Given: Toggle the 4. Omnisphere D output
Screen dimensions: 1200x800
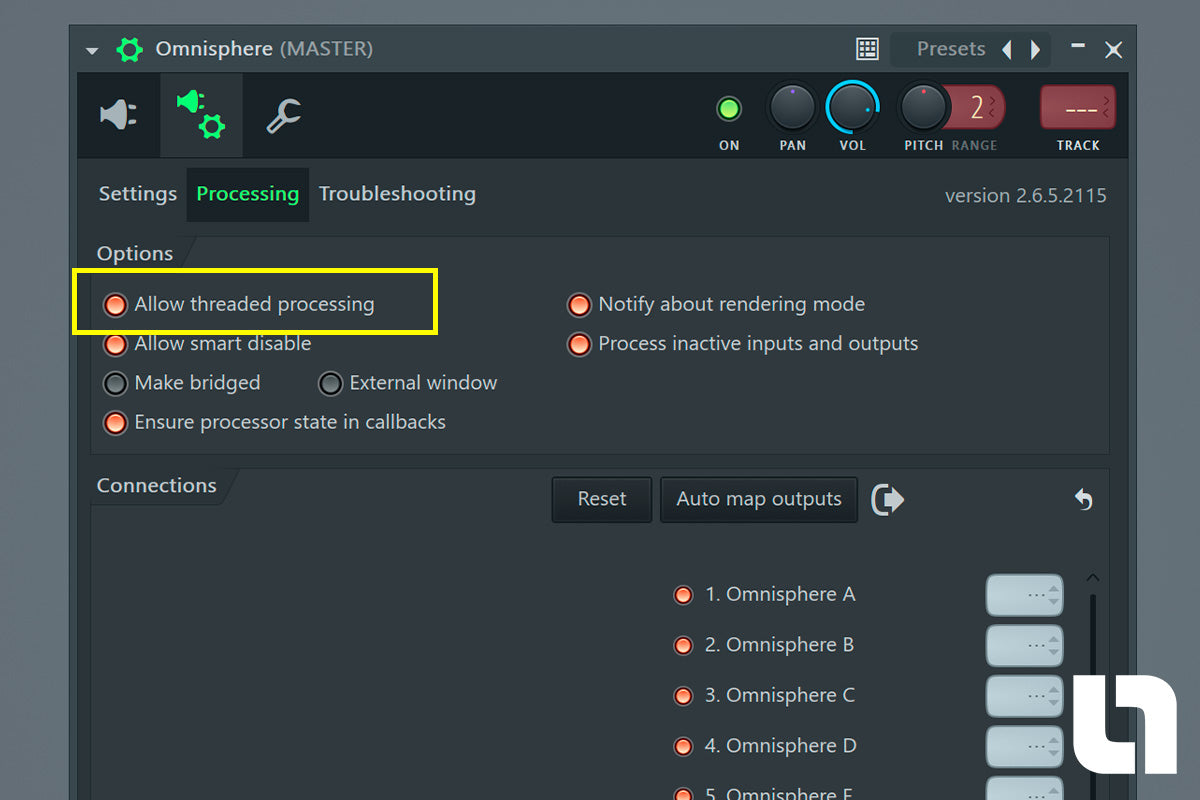Looking at the screenshot, I should (x=683, y=746).
